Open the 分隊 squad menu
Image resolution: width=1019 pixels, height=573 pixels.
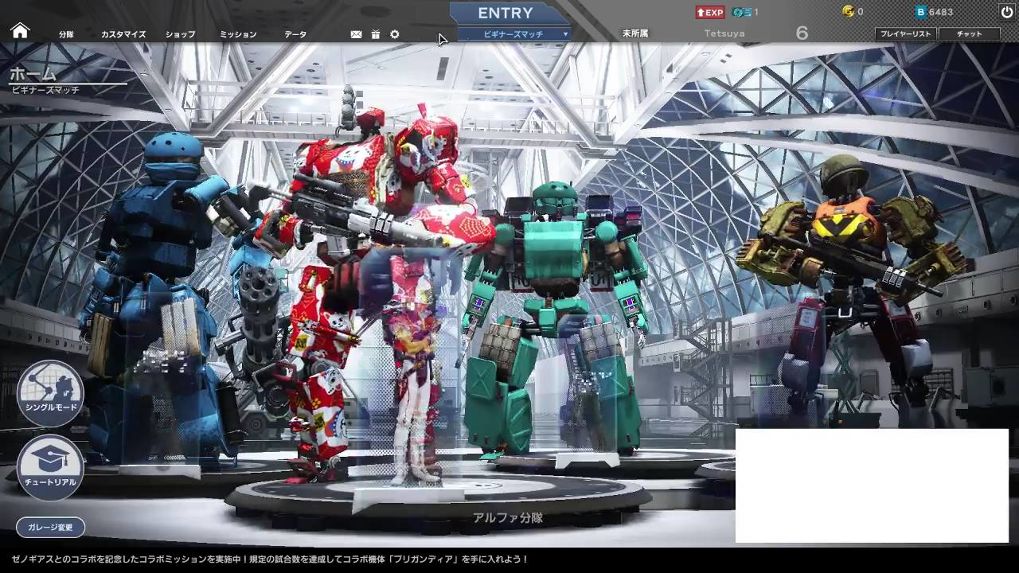(66, 34)
